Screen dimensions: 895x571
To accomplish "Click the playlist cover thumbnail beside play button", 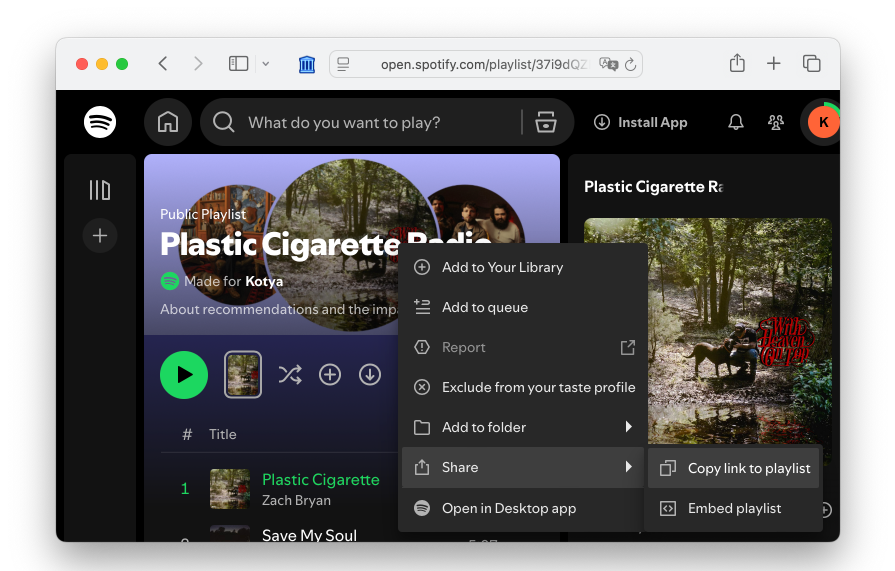I will pos(243,375).
